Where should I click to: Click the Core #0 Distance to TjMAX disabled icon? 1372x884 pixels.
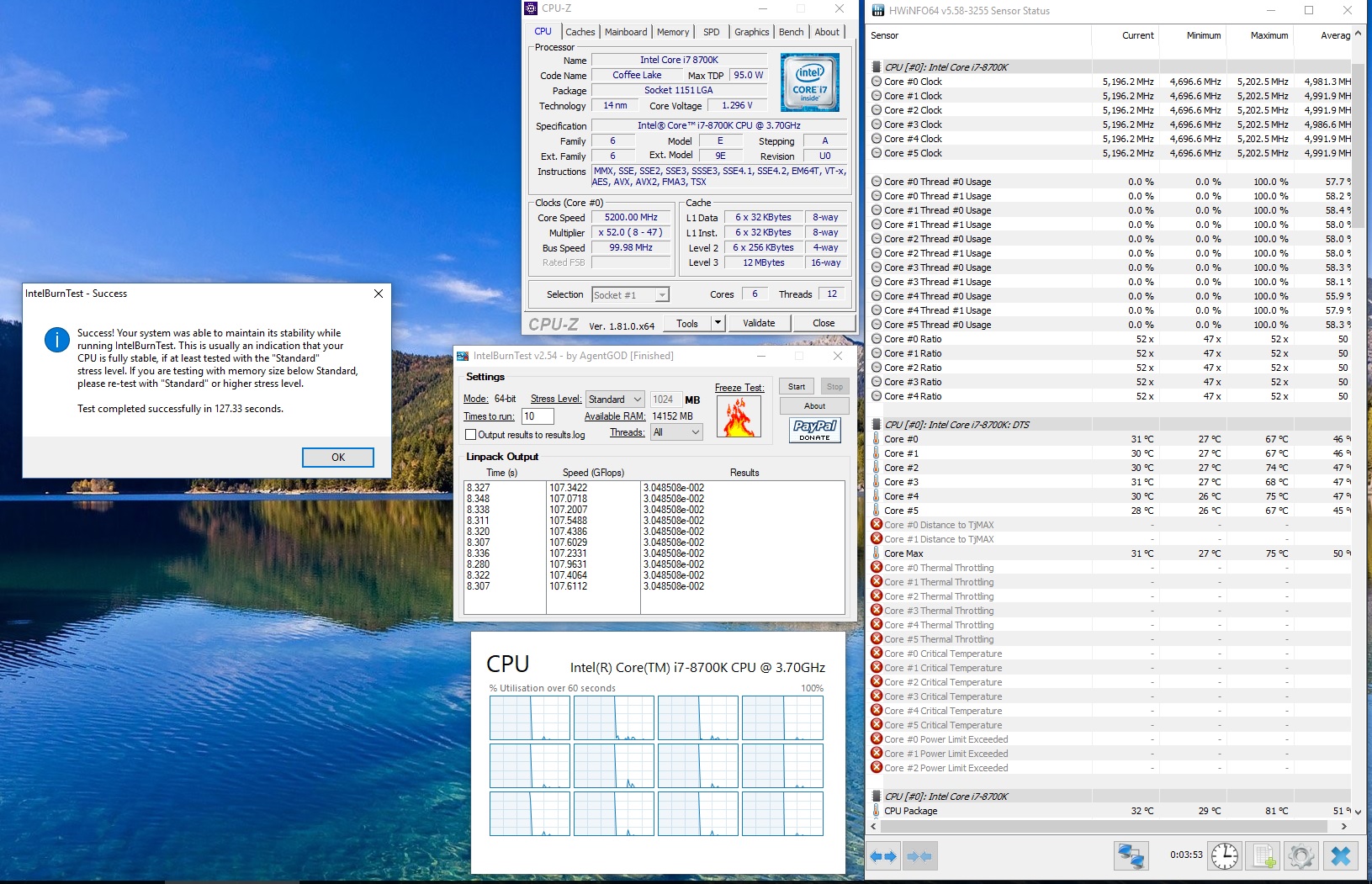tap(877, 525)
